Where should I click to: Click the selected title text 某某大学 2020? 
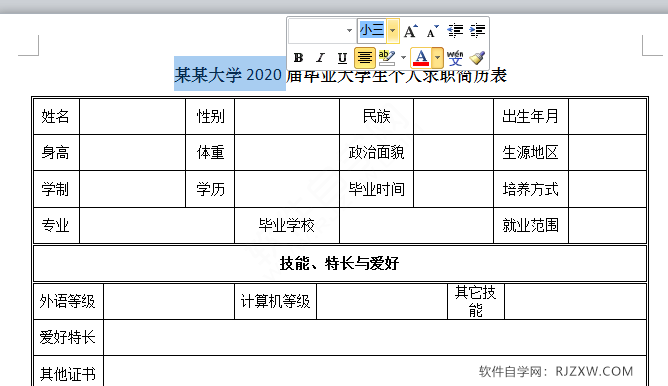click(x=228, y=75)
